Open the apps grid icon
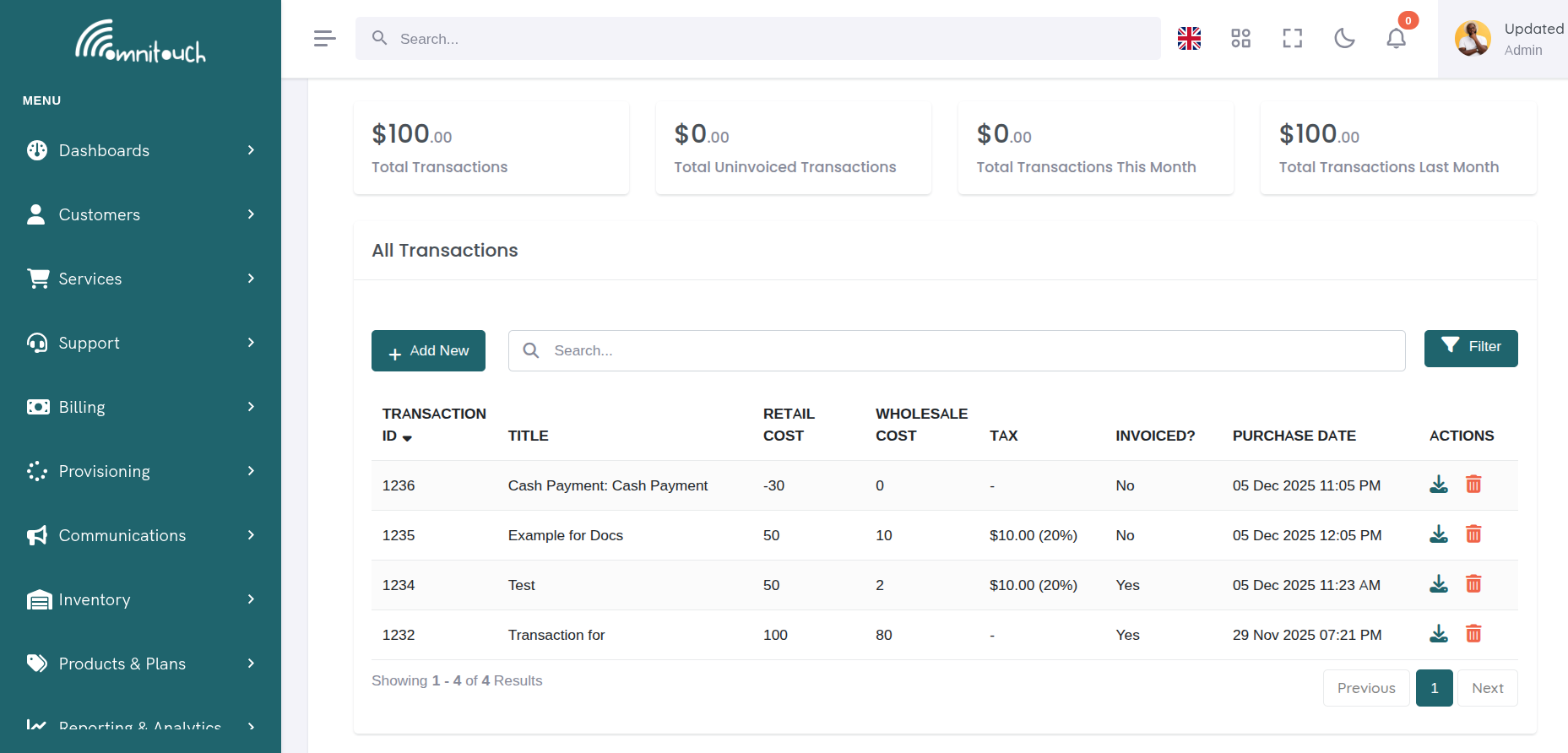Viewport: 1568px width, 753px height. 1240,39
